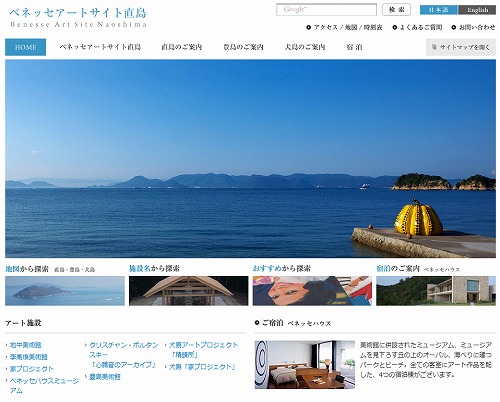Open the 地中美術館 link
500x402 pixels.
[25, 345]
